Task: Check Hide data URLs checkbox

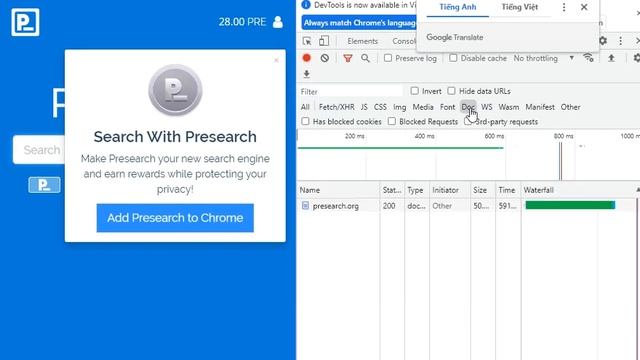Action: coord(451,91)
